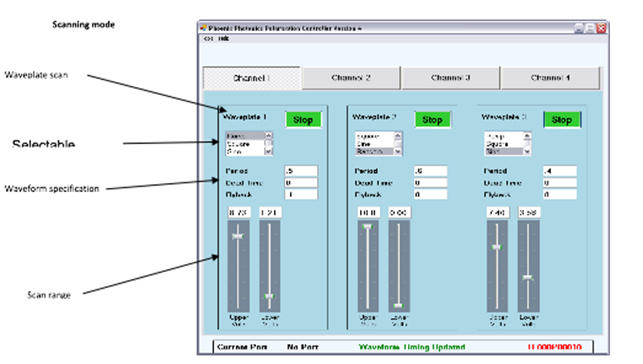Image resolution: width=643 pixels, height=364 pixels.
Task: Focus the Waveplate 2 Dead time field
Action: point(431,183)
